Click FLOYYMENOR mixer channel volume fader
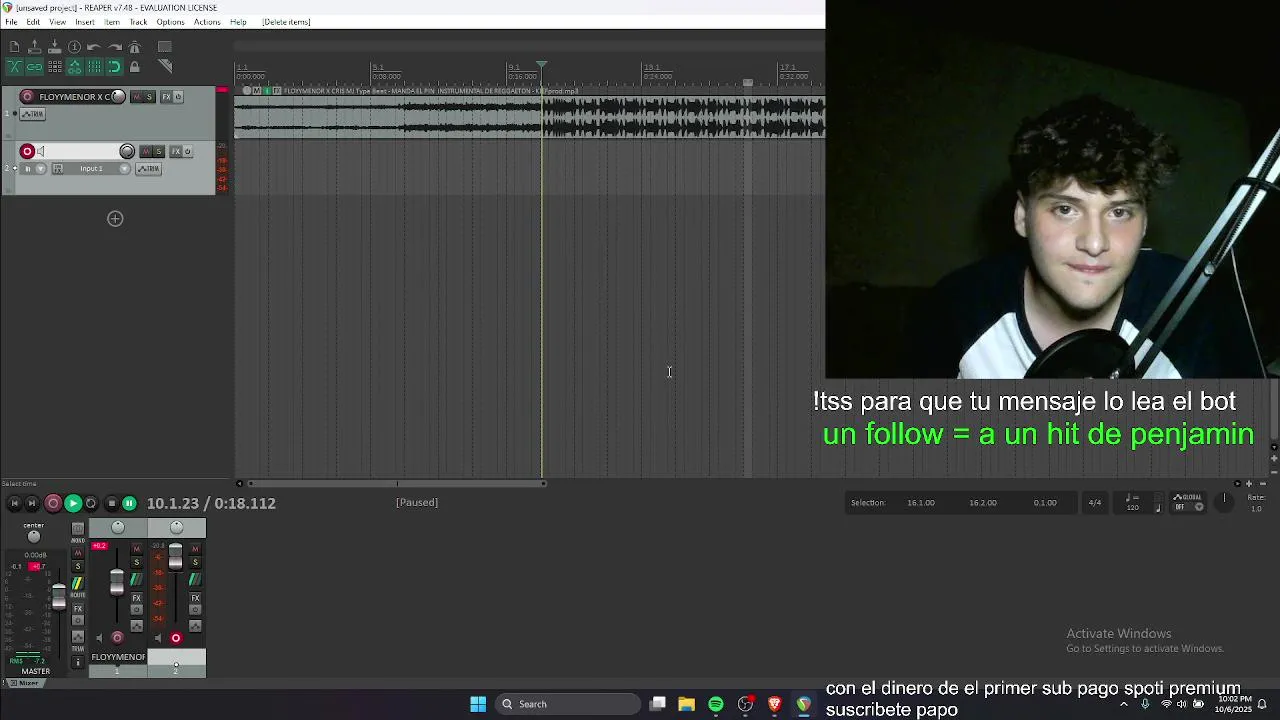This screenshot has width=1280, height=720. [117, 582]
